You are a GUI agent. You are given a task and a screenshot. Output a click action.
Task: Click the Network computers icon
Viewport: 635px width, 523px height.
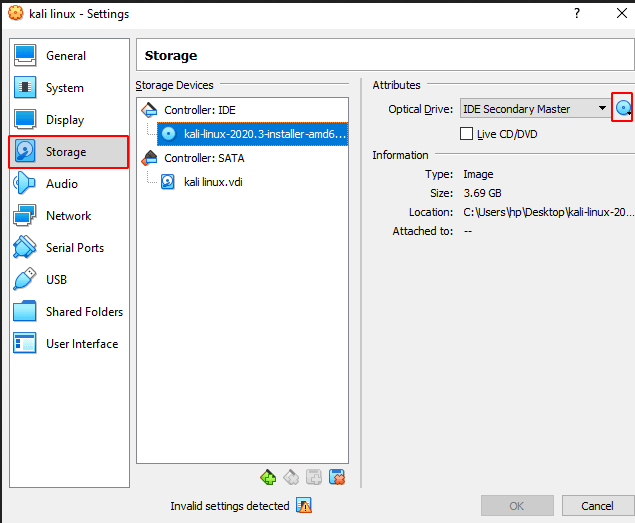pos(25,215)
